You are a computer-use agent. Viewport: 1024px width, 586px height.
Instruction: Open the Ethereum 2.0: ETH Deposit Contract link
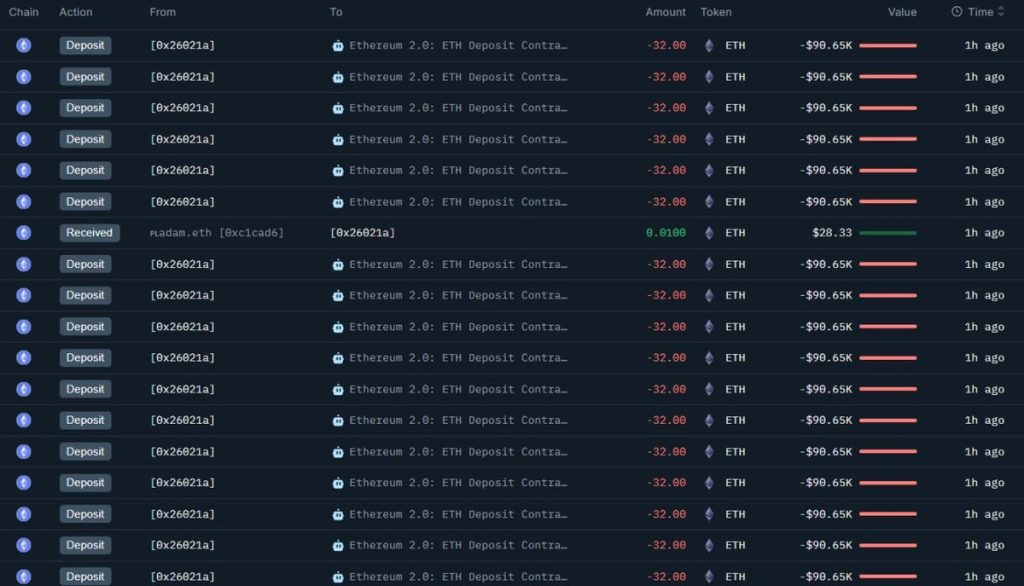(x=455, y=45)
